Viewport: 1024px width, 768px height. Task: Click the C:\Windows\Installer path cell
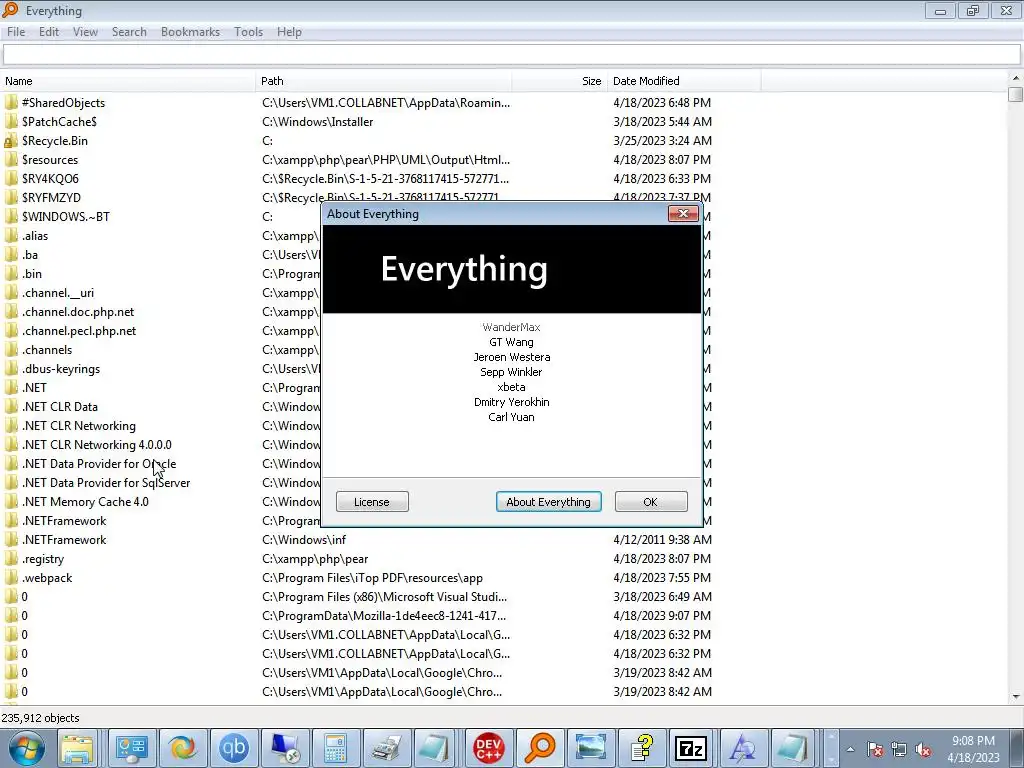pyautogui.click(x=317, y=122)
